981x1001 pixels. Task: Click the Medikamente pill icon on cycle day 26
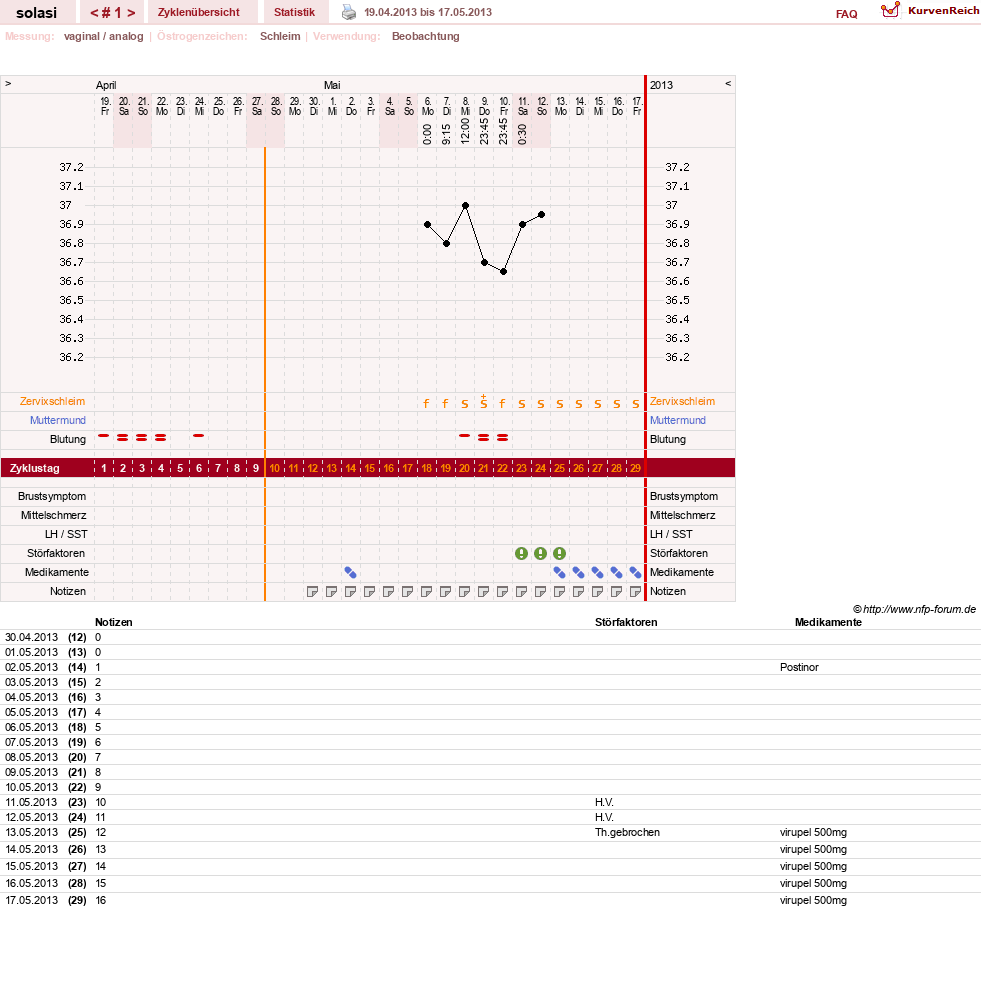pos(578,573)
